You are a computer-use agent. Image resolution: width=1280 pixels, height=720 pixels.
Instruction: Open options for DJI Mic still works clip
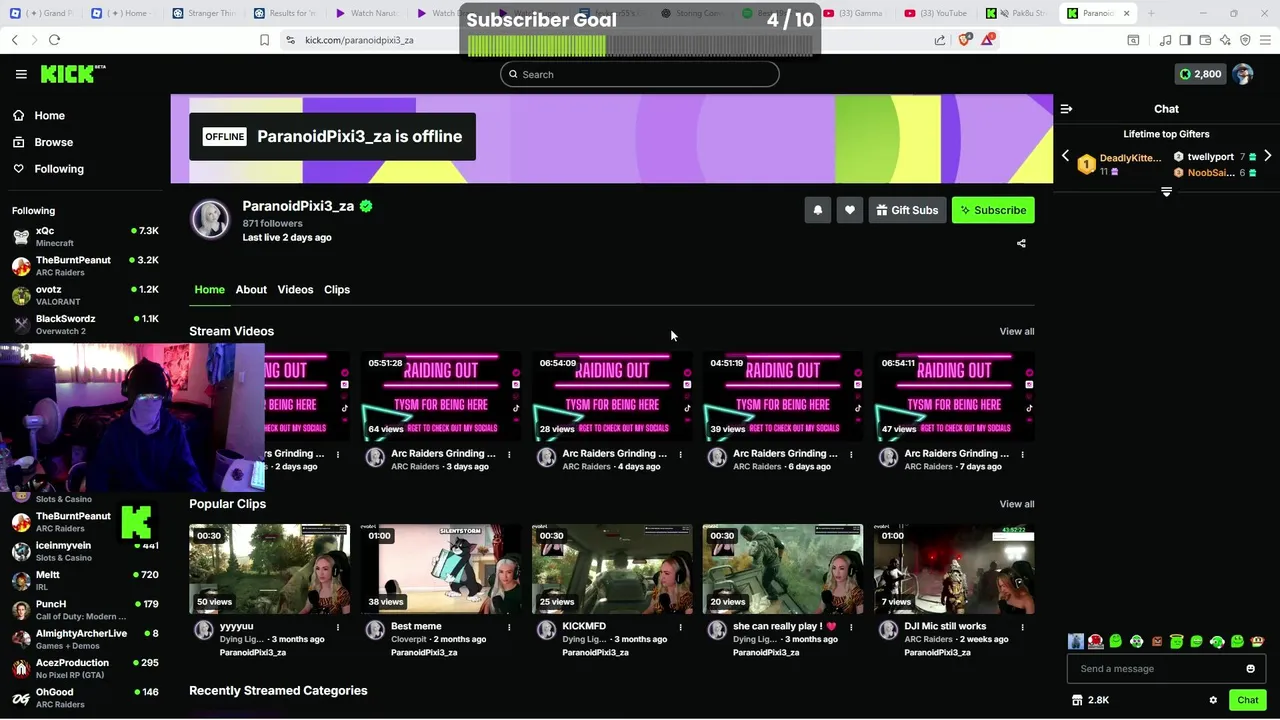[x=1022, y=627]
